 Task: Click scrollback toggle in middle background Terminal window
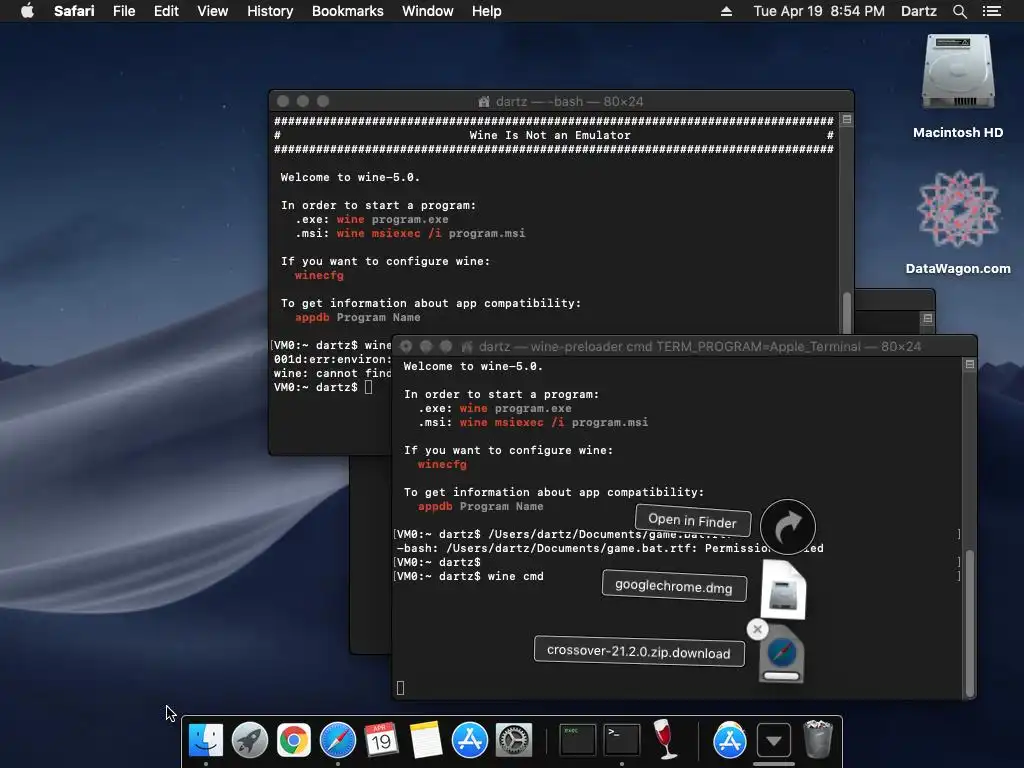pos(927,318)
